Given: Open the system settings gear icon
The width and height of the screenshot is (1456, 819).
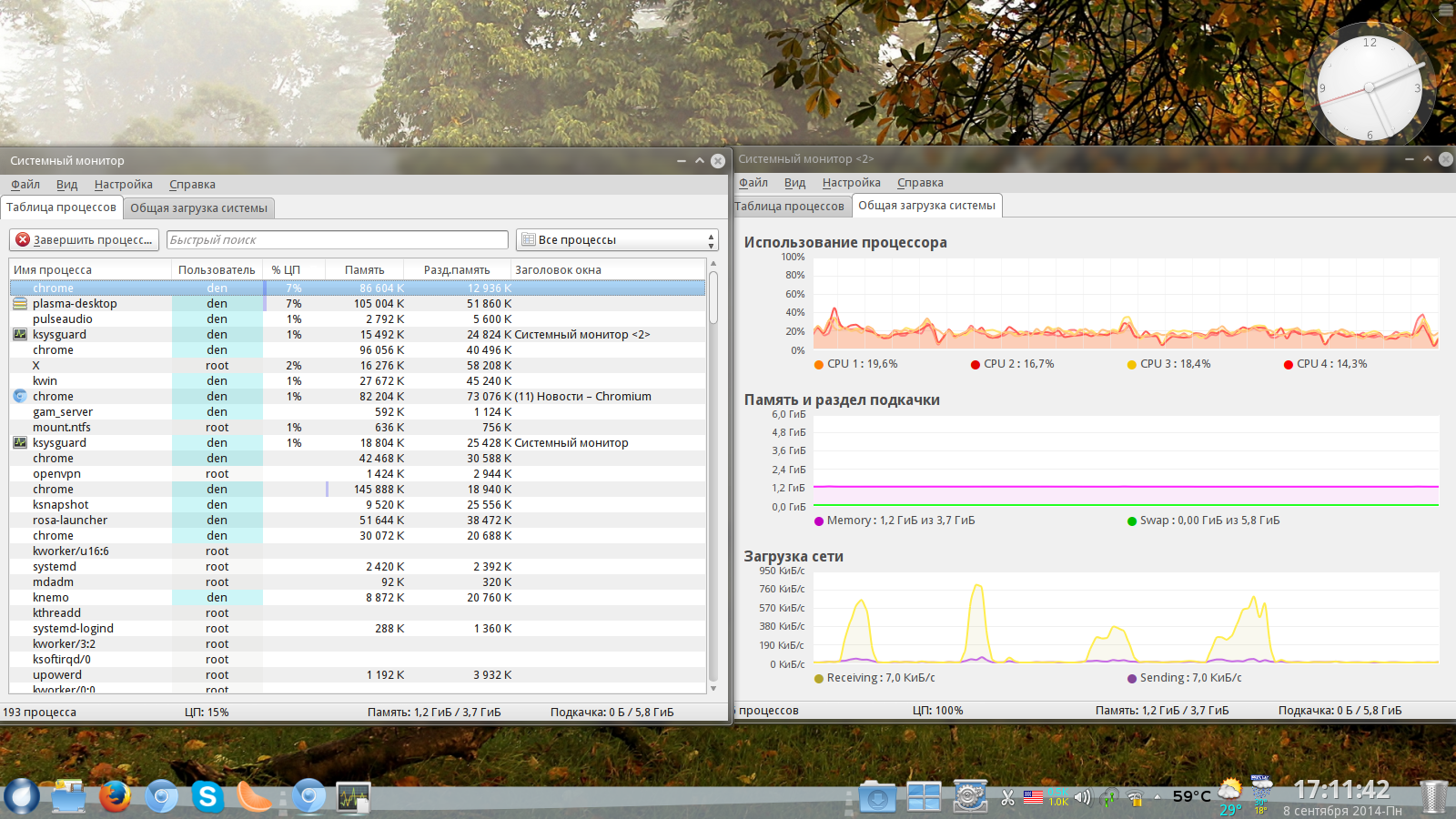Looking at the screenshot, I should tap(970, 797).
